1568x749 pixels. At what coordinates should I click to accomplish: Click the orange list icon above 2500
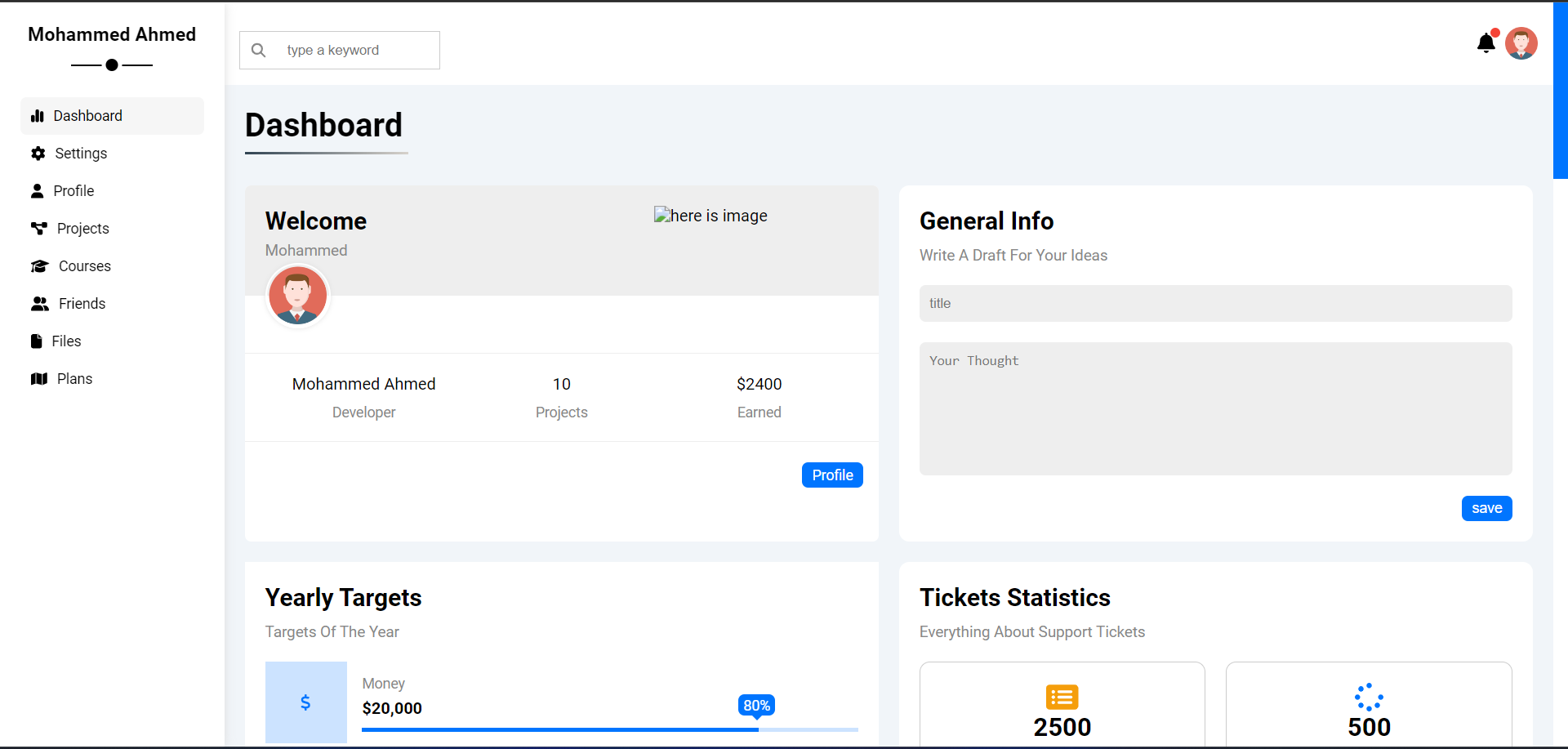[1062, 697]
